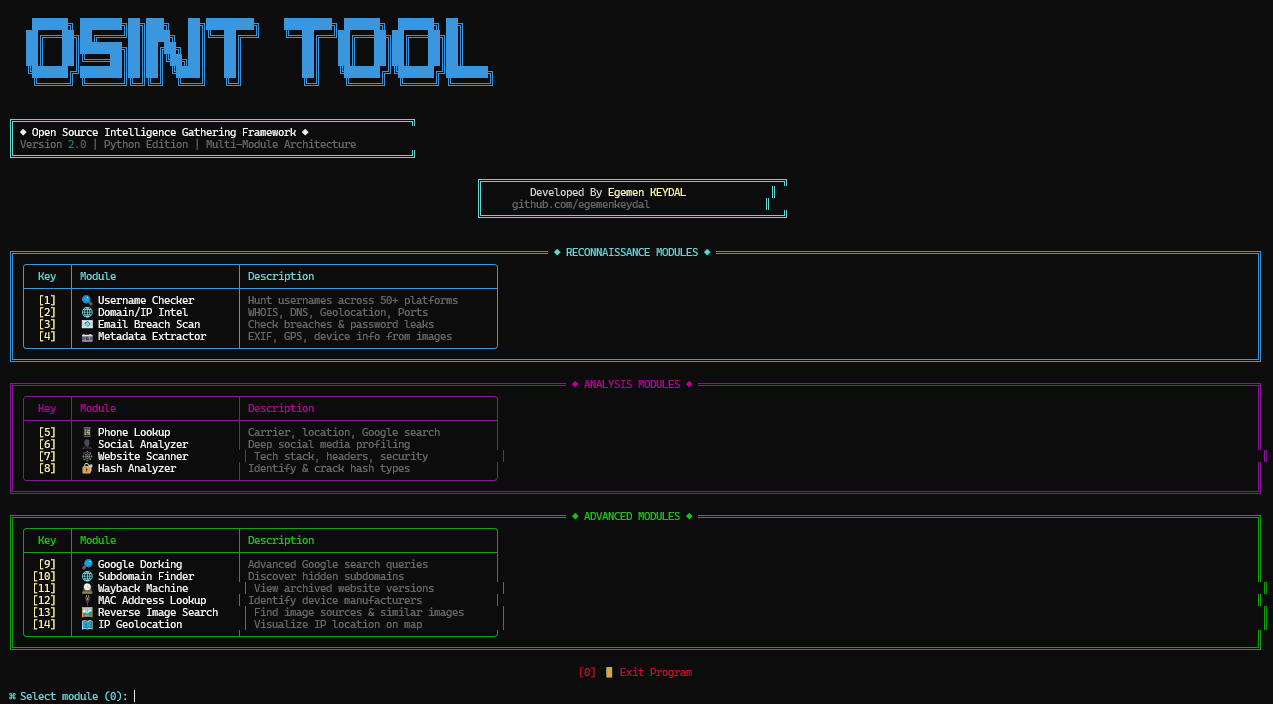
Task: Open the Social Analyzer person icon
Action: coord(87,444)
